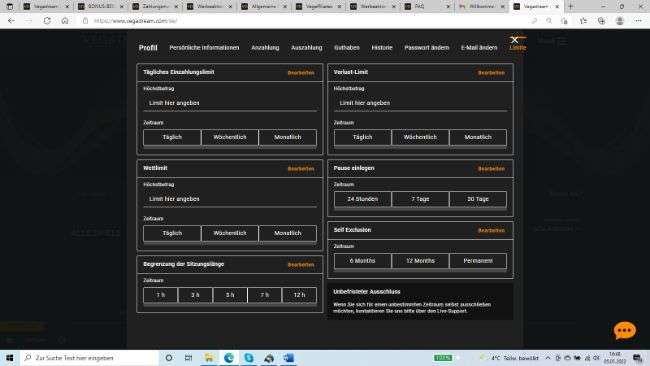Set session length to 12 h

[x=299, y=295]
